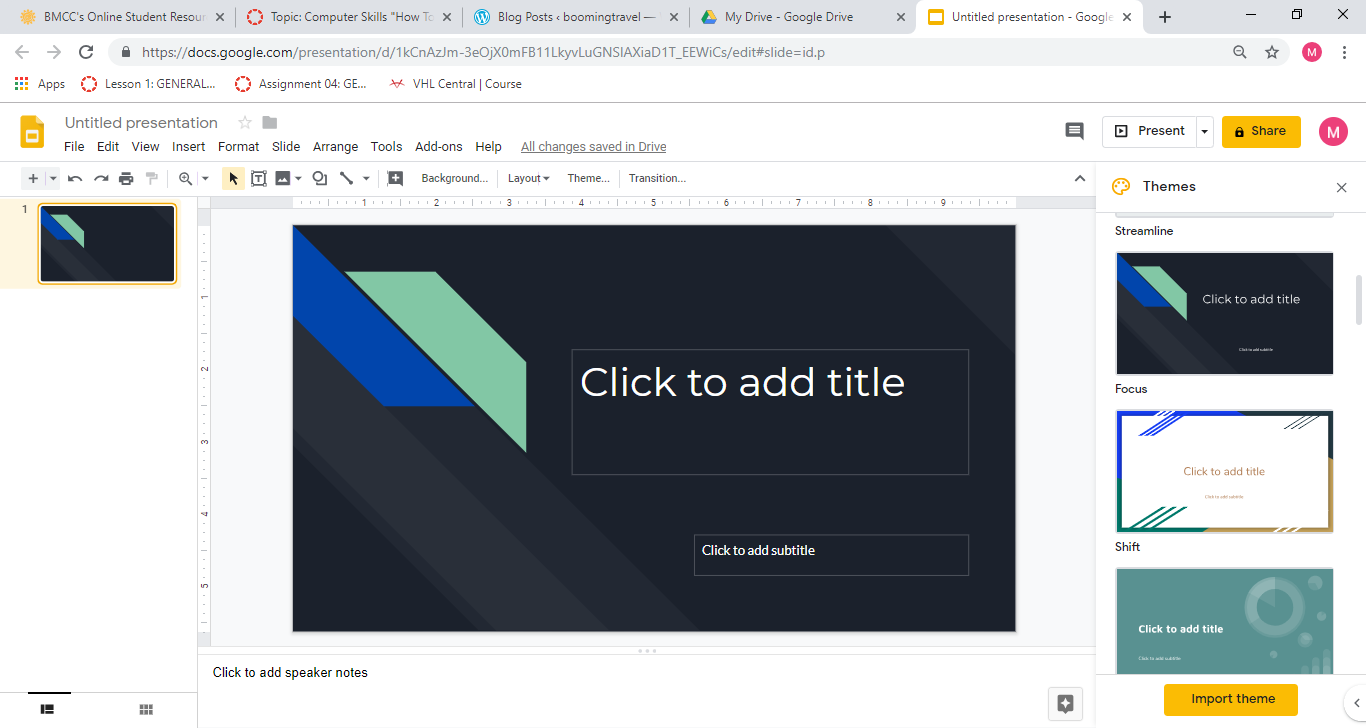Open the Insert menu
Screen dimensions: 1366x728
click(x=188, y=147)
